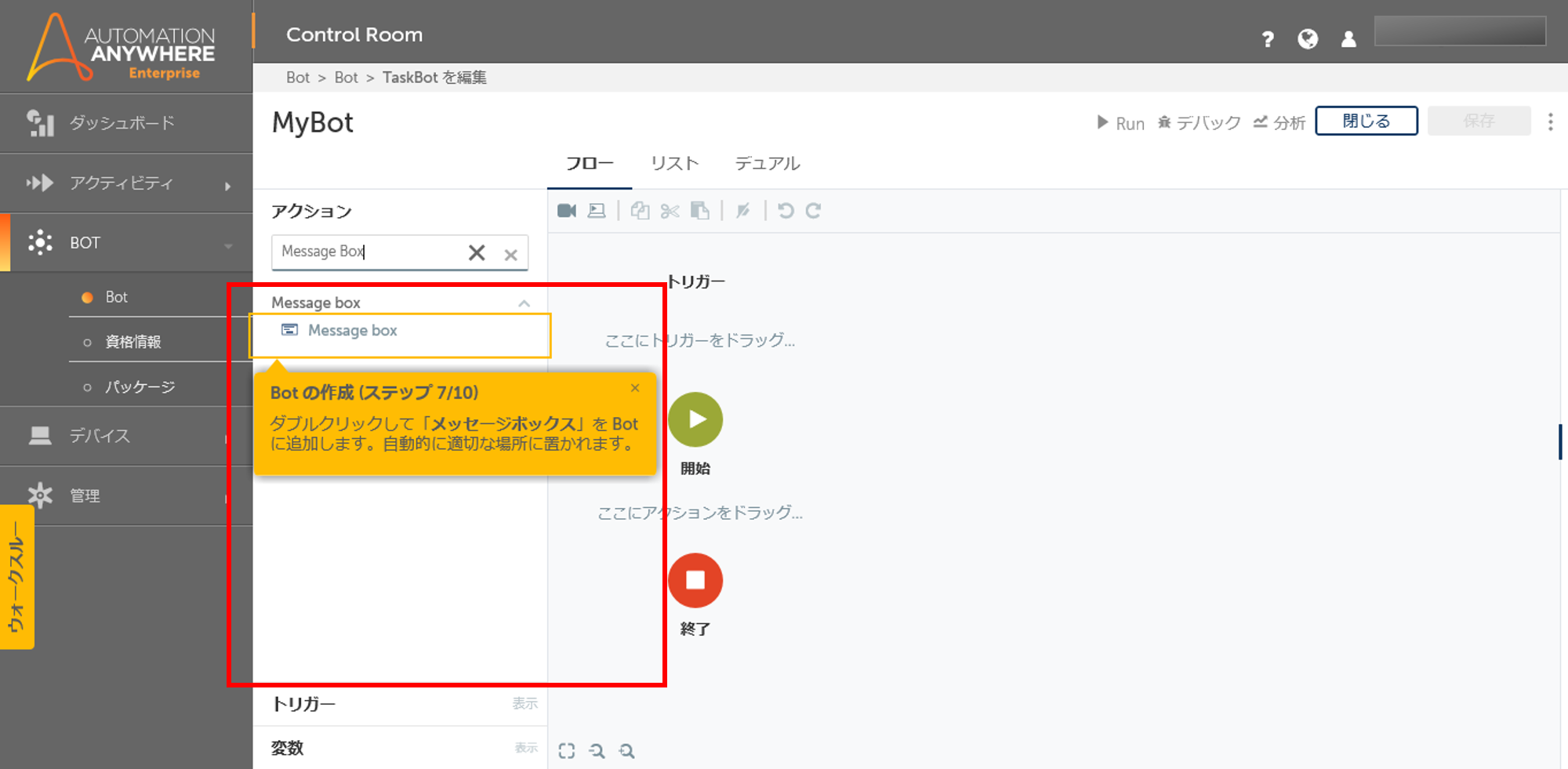Click the デバッグ button
This screenshot has height=769, width=1568.
pos(1200,123)
